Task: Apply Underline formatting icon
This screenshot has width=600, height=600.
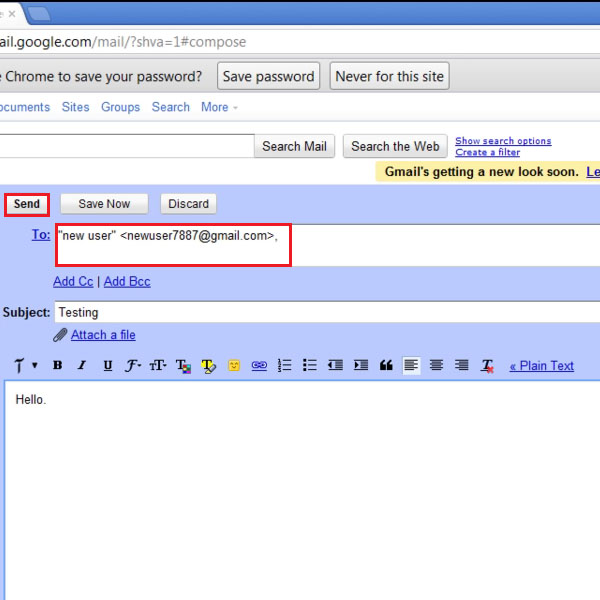Action: (108, 366)
